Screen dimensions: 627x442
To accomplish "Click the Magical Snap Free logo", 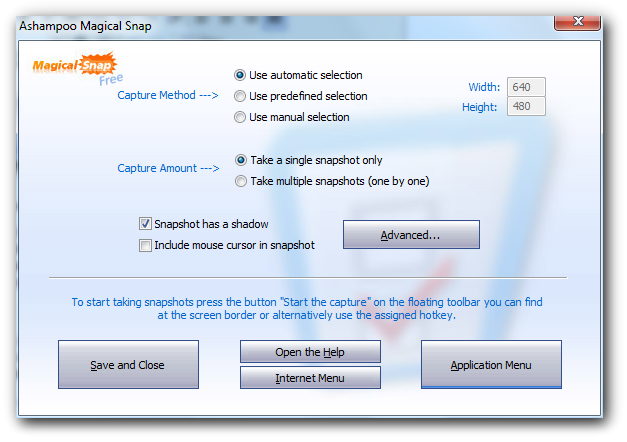I will pos(78,68).
